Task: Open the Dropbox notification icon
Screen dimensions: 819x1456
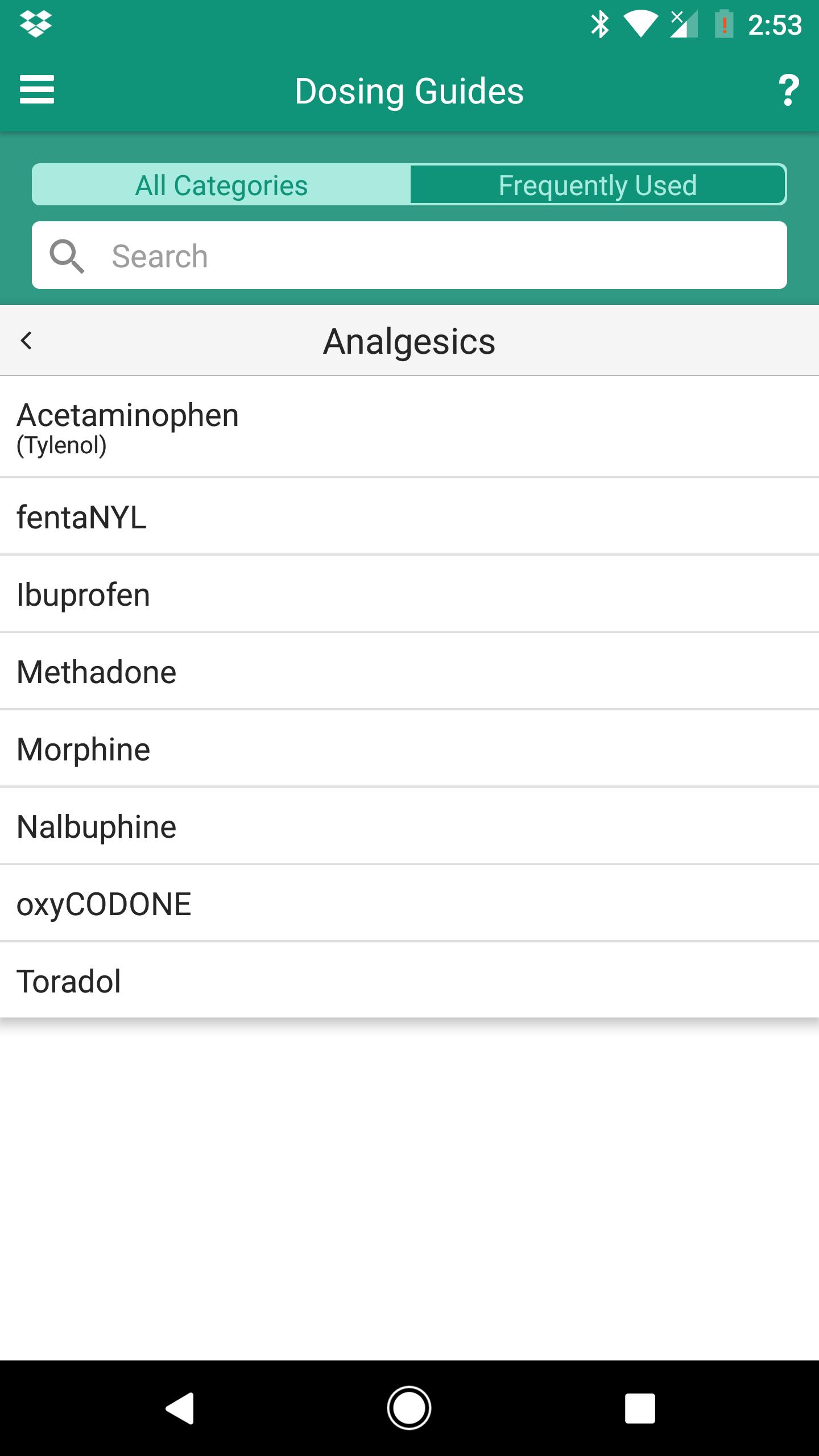Action: point(36,24)
